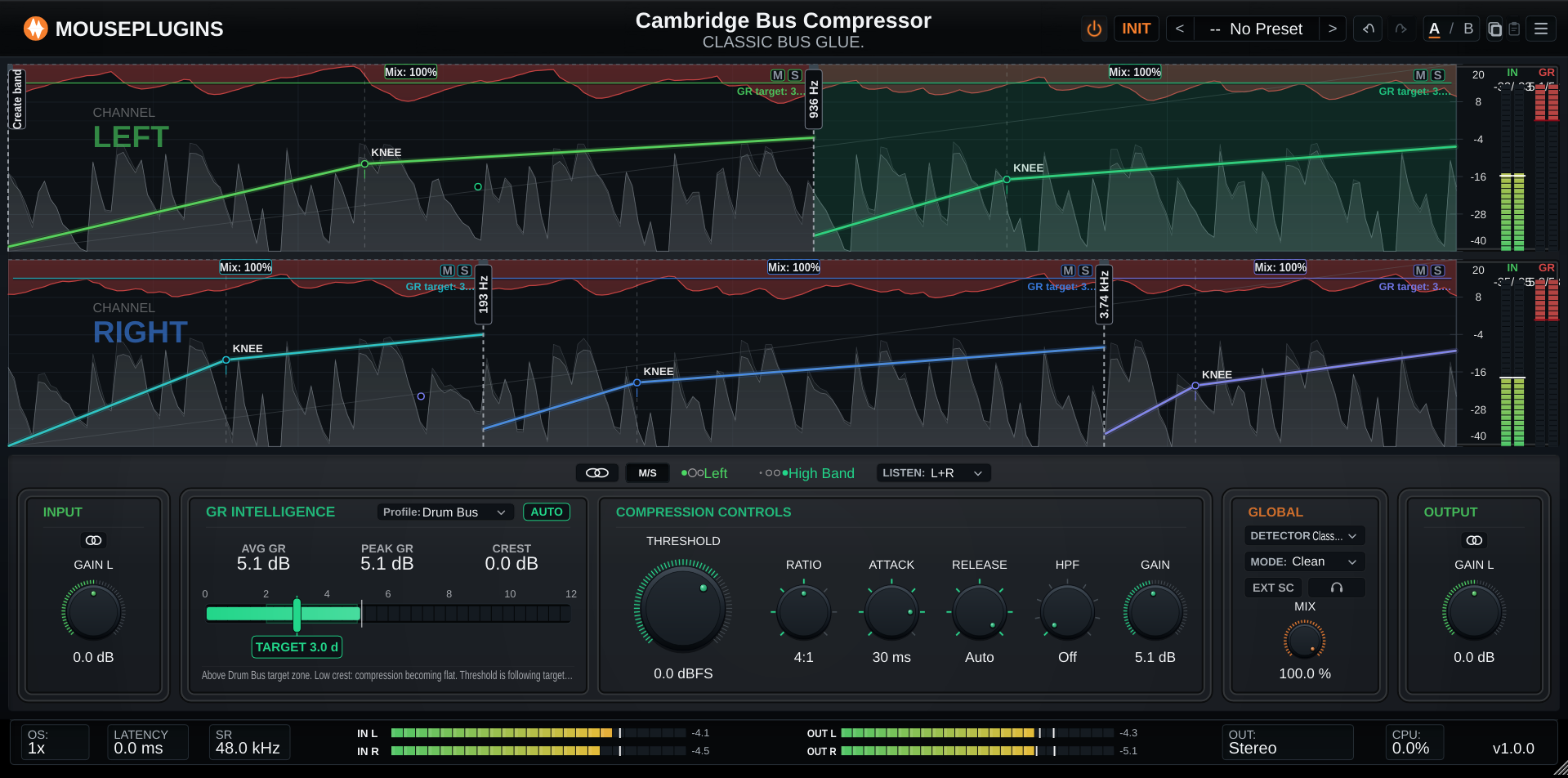Switch to the B state
The image size is (1568, 778).
click(x=1468, y=29)
